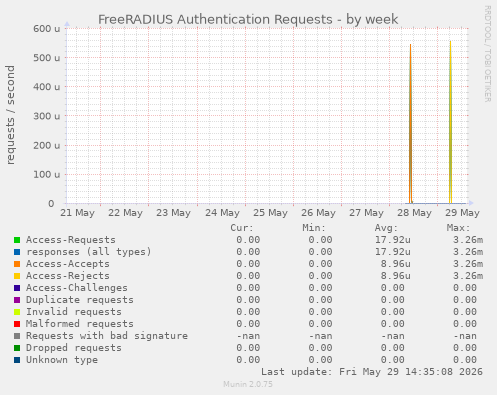Select the Access-Challenges legend label
Viewport: 497px width, 395px height.
(77, 288)
